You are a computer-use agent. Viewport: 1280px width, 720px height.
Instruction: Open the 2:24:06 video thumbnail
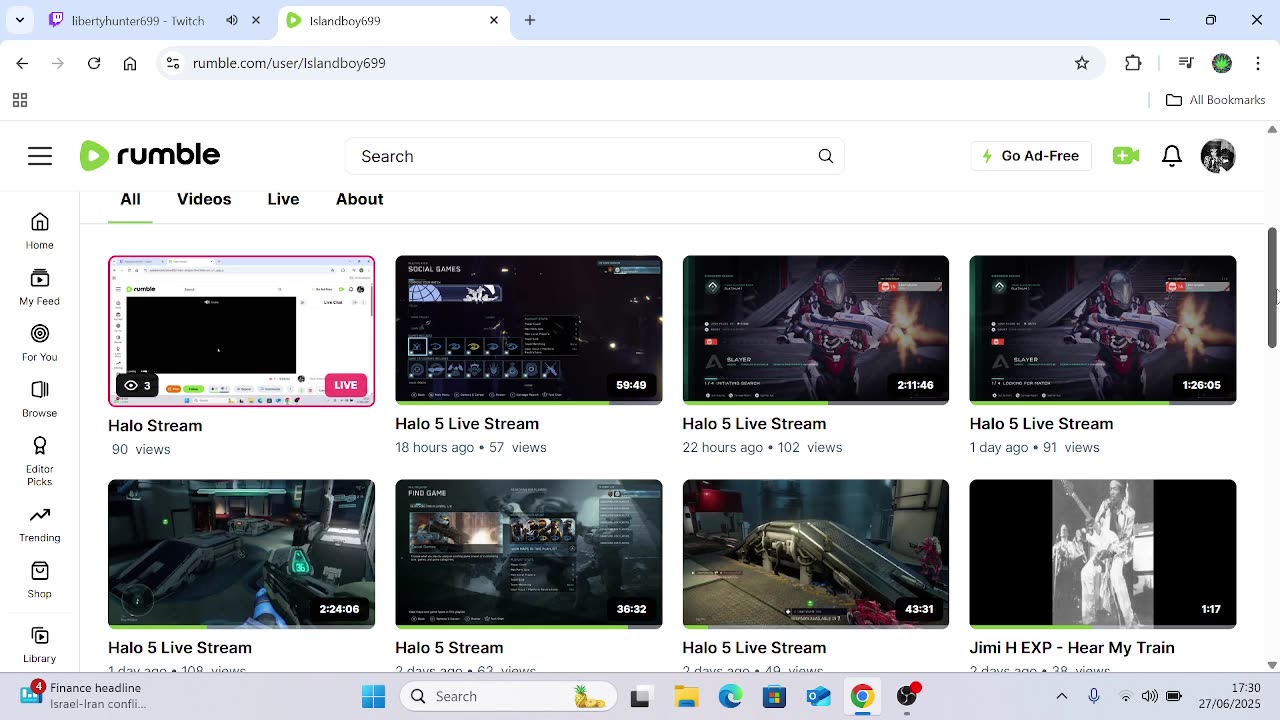(242, 554)
